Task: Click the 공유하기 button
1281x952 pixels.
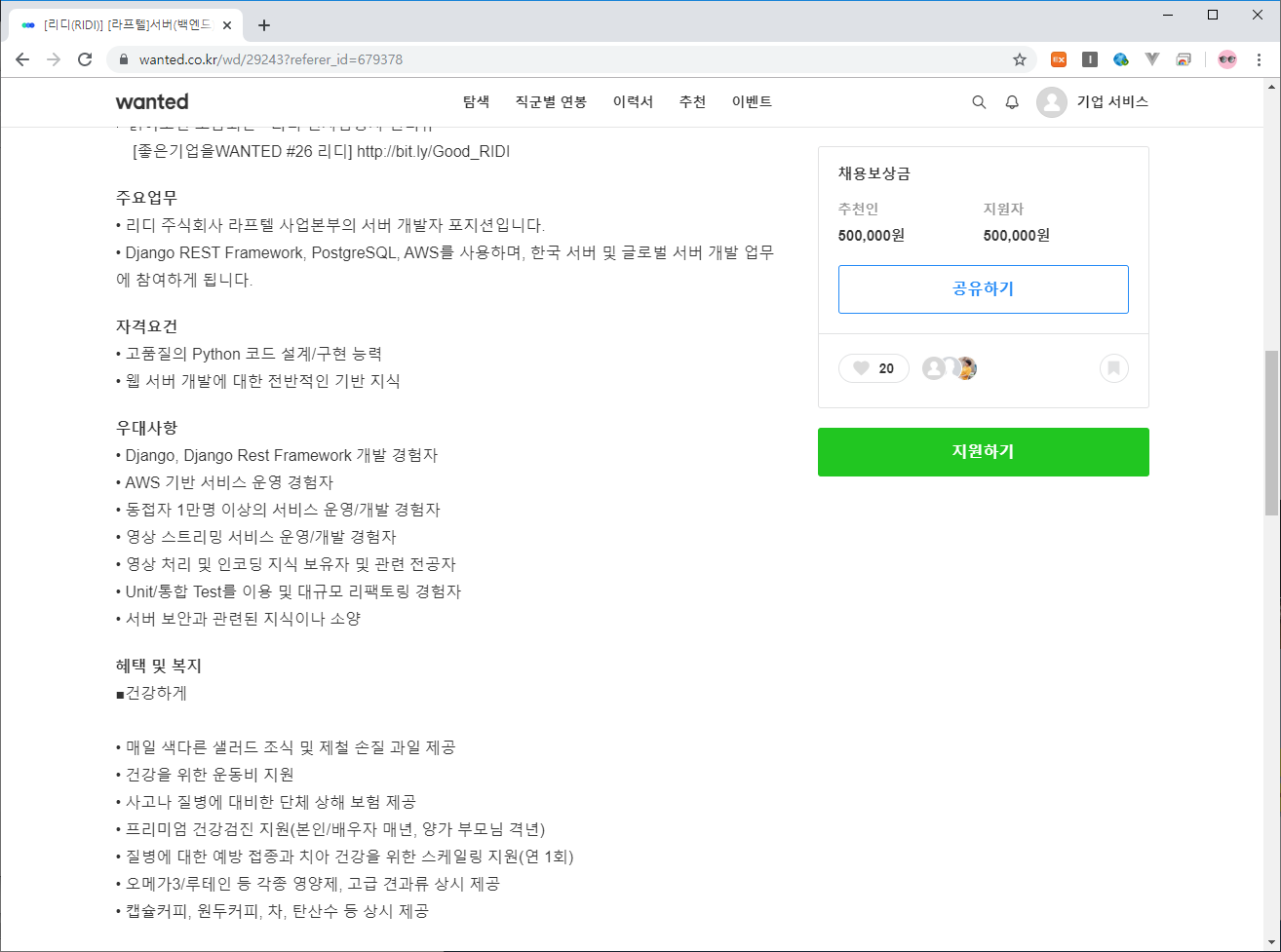Action: coord(983,289)
